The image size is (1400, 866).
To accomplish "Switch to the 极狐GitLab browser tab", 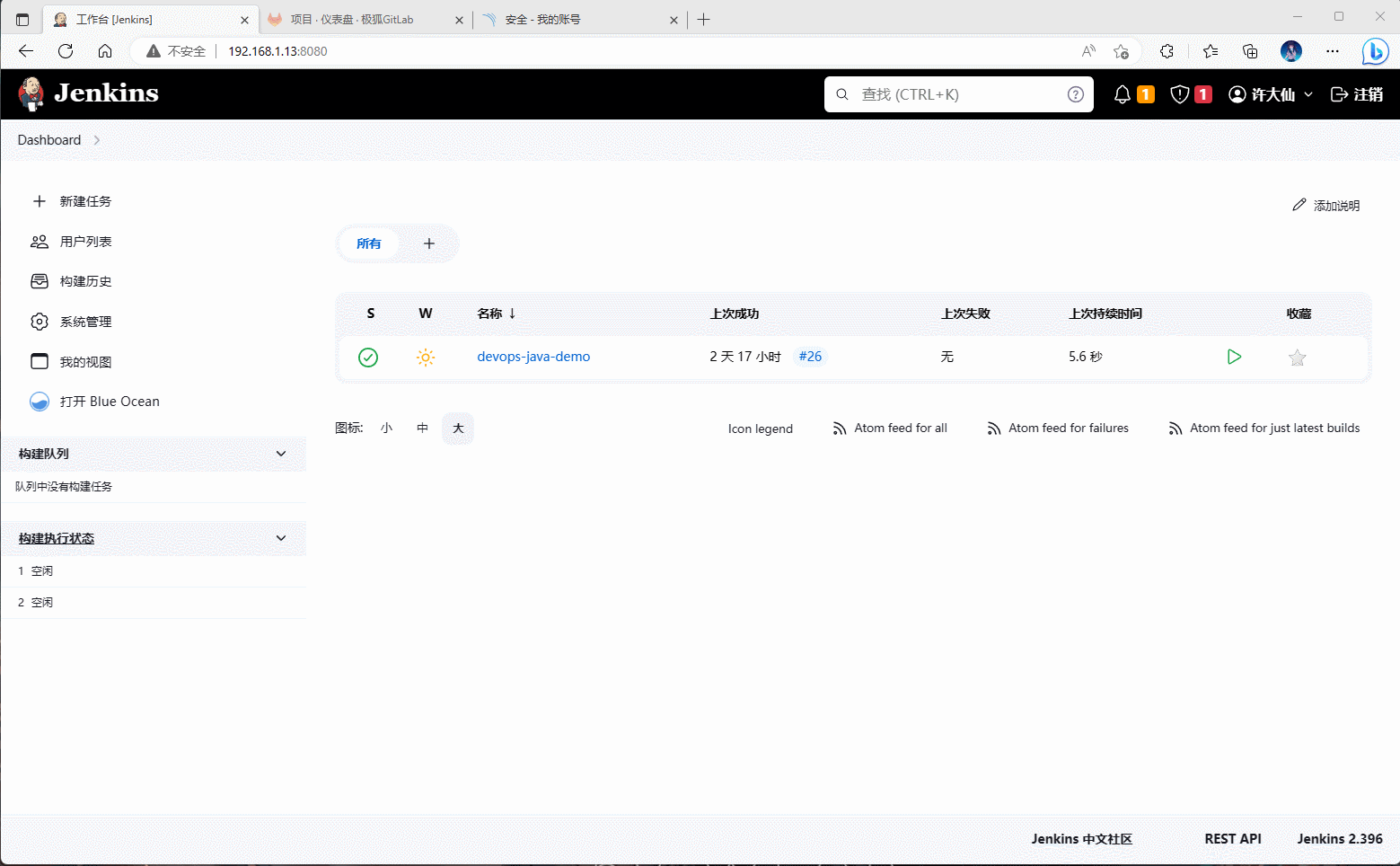I will pyautogui.click(x=366, y=19).
